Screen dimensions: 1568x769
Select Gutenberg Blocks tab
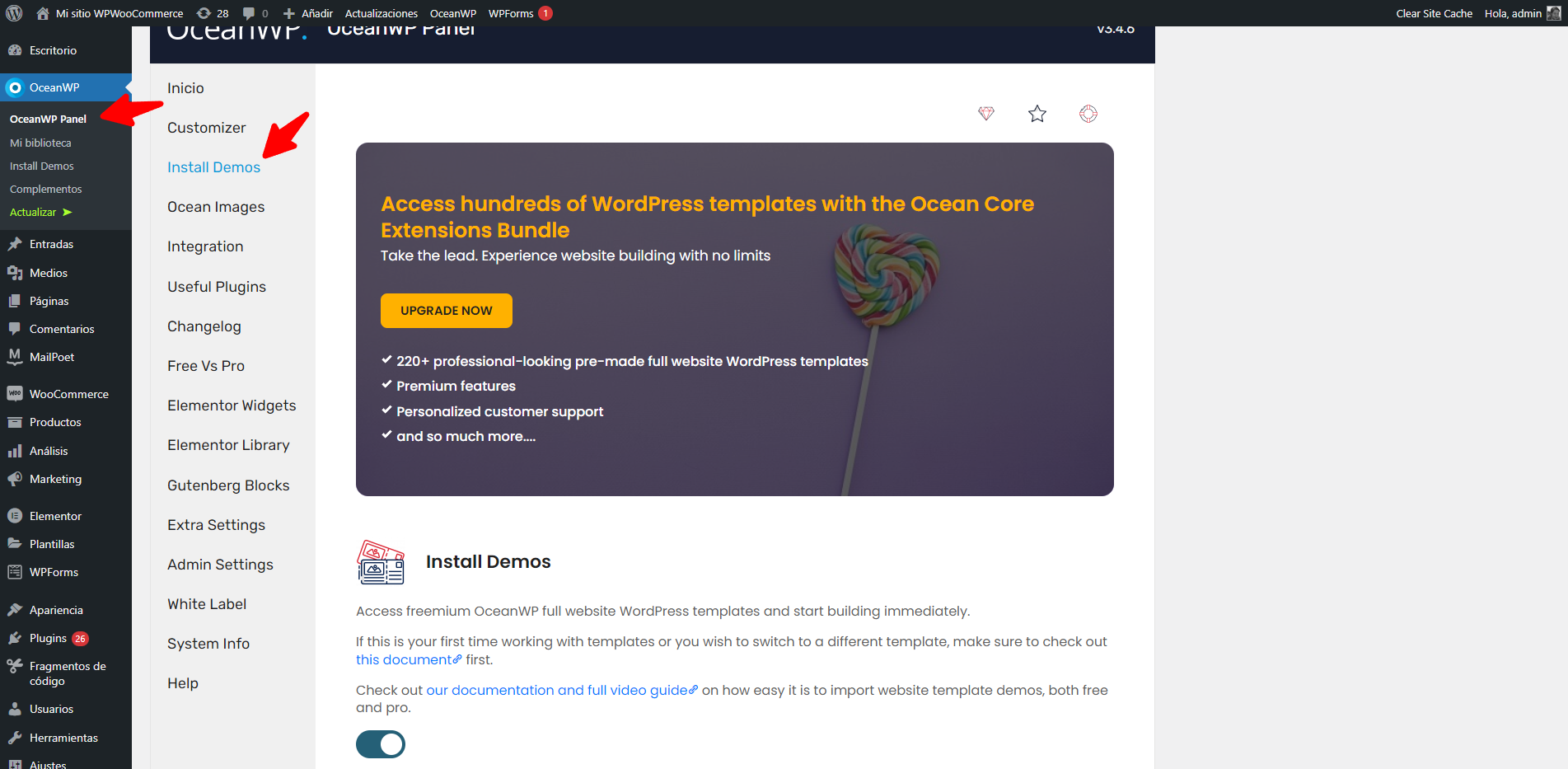pyautogui.click(x=228, y=485)
